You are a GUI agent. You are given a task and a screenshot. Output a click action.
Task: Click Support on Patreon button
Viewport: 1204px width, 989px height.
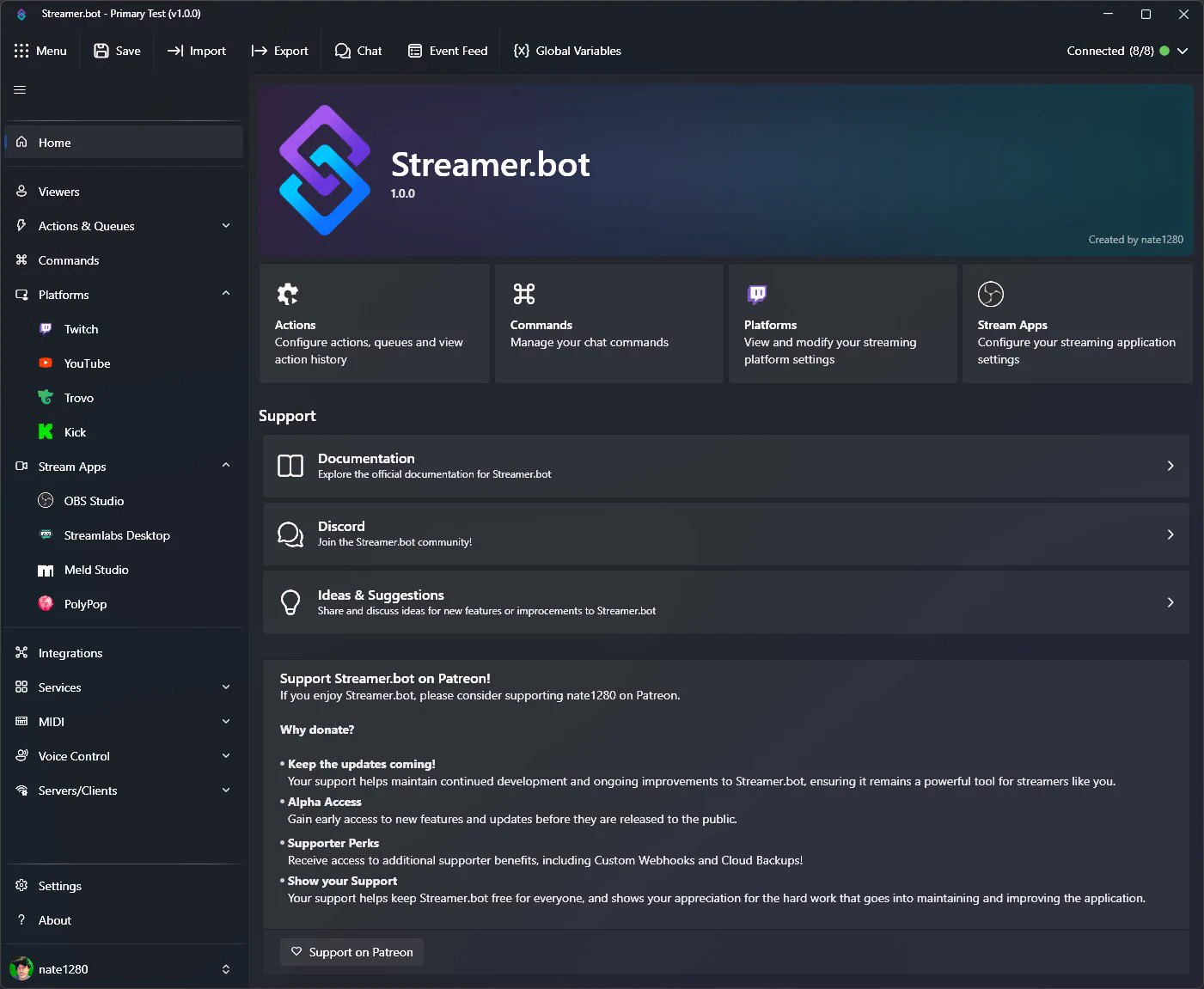pos(351,952)
